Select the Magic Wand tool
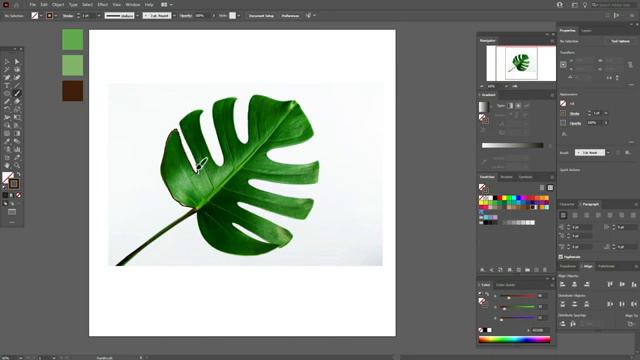 click(x=7, y=70)
